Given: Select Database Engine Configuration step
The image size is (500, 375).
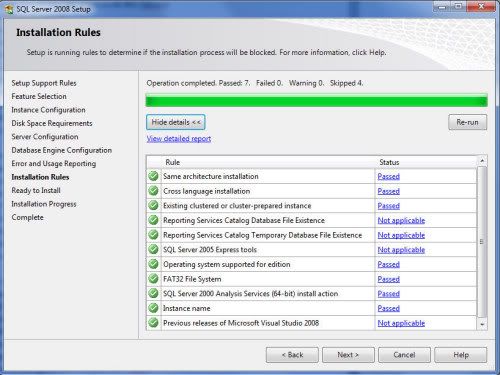Looking at the screenshot, I should 61,150.
